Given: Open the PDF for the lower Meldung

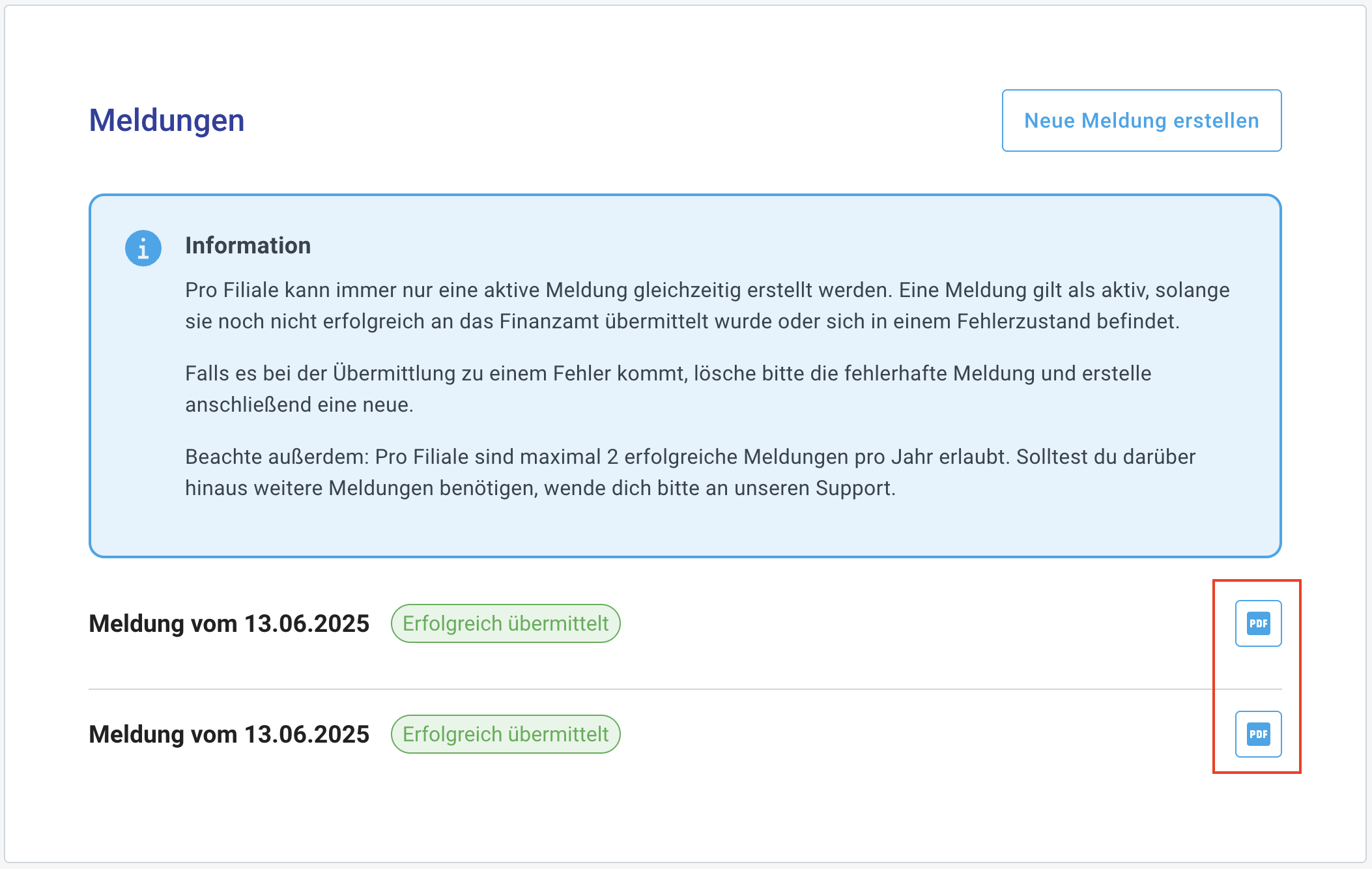Looking at the screenshot, I should 1258,734.
